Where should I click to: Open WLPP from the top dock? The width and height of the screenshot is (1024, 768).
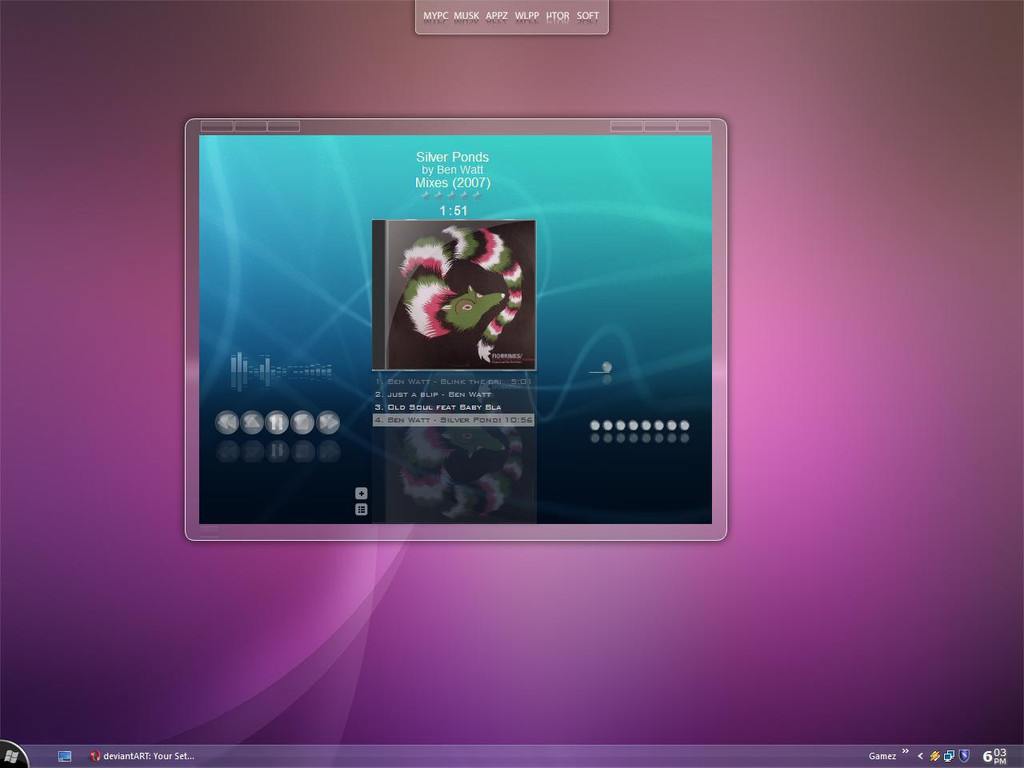click(x=527, y=16)
